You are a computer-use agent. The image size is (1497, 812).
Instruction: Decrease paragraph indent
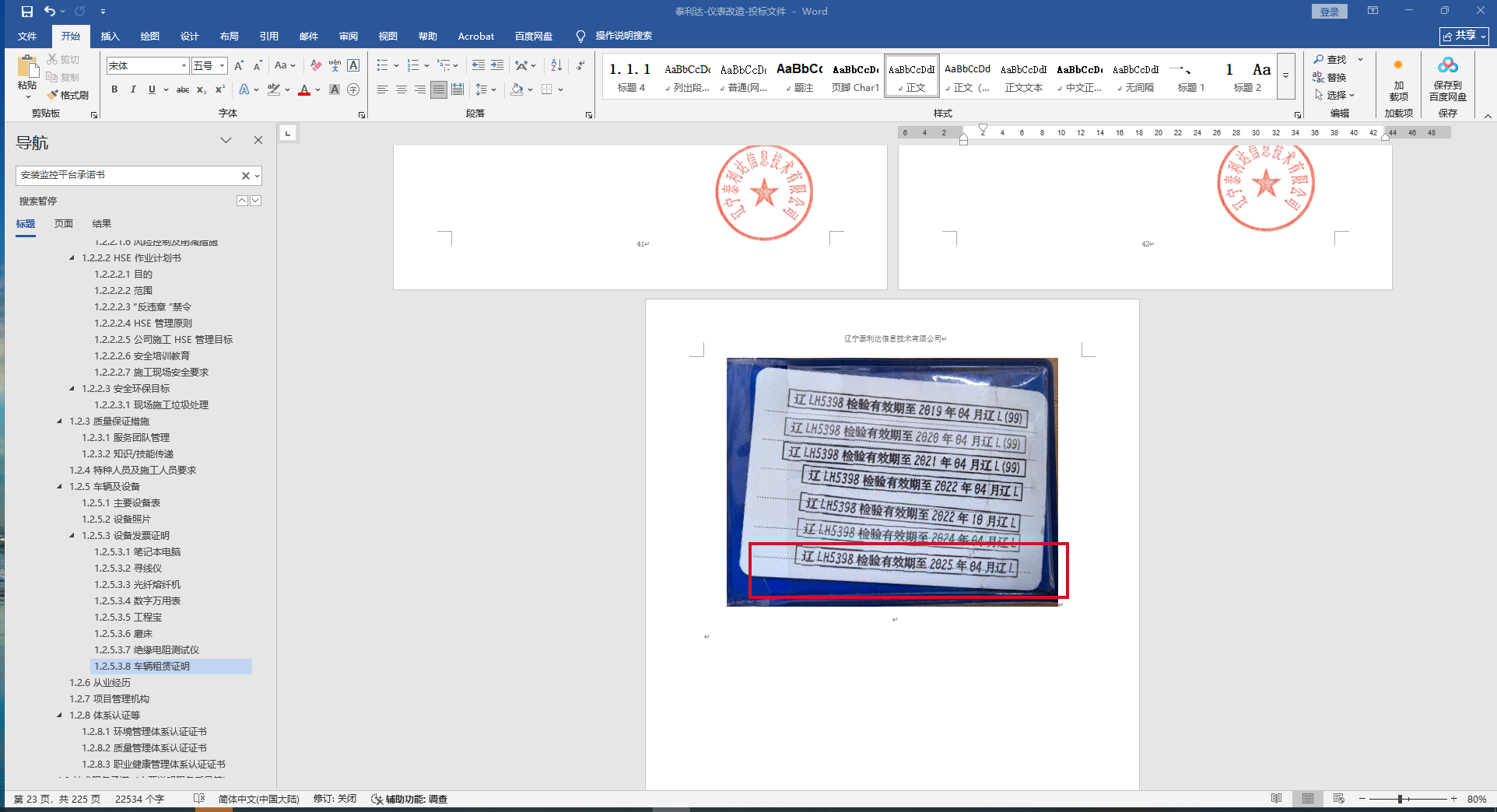pyautogui.click(x=478, y=65)
